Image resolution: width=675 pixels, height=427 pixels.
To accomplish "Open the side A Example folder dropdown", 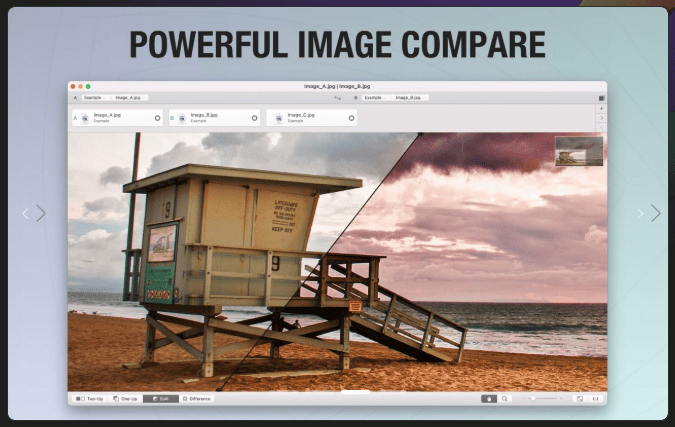I will [x=95, y=98].
